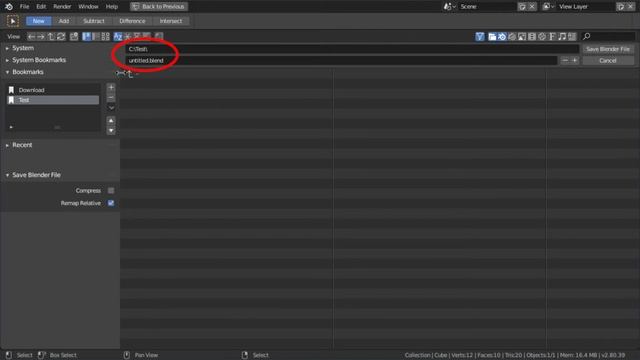This screenshot has height=360, width=640.
Task: Click the select tool arrow icon
Action: (x=13, y=21)
